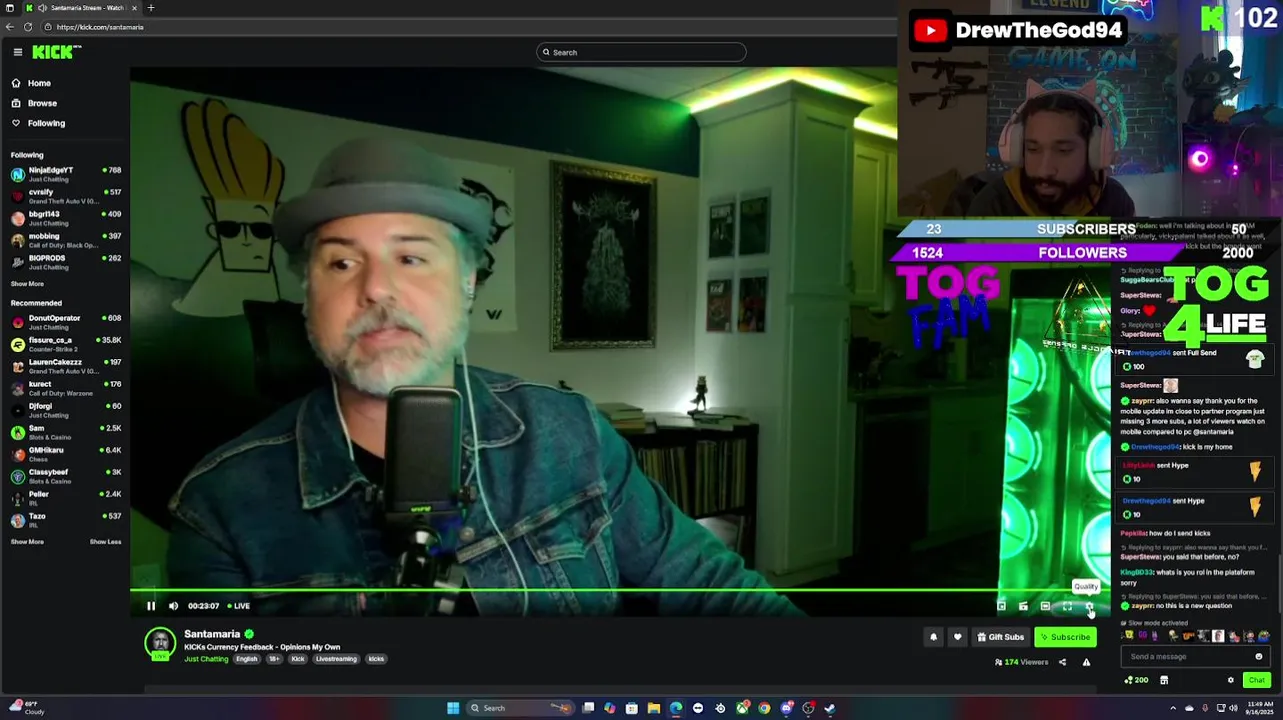The image size is (1283, 720).
Task: Click the green stream progress bar
Action: pos(620,591)
